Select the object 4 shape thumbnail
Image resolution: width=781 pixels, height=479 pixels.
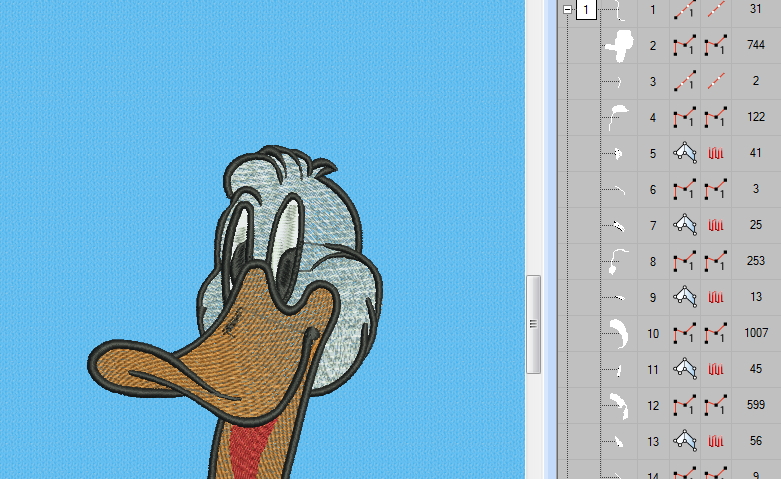pyautogui.click(x=618, y=118)
